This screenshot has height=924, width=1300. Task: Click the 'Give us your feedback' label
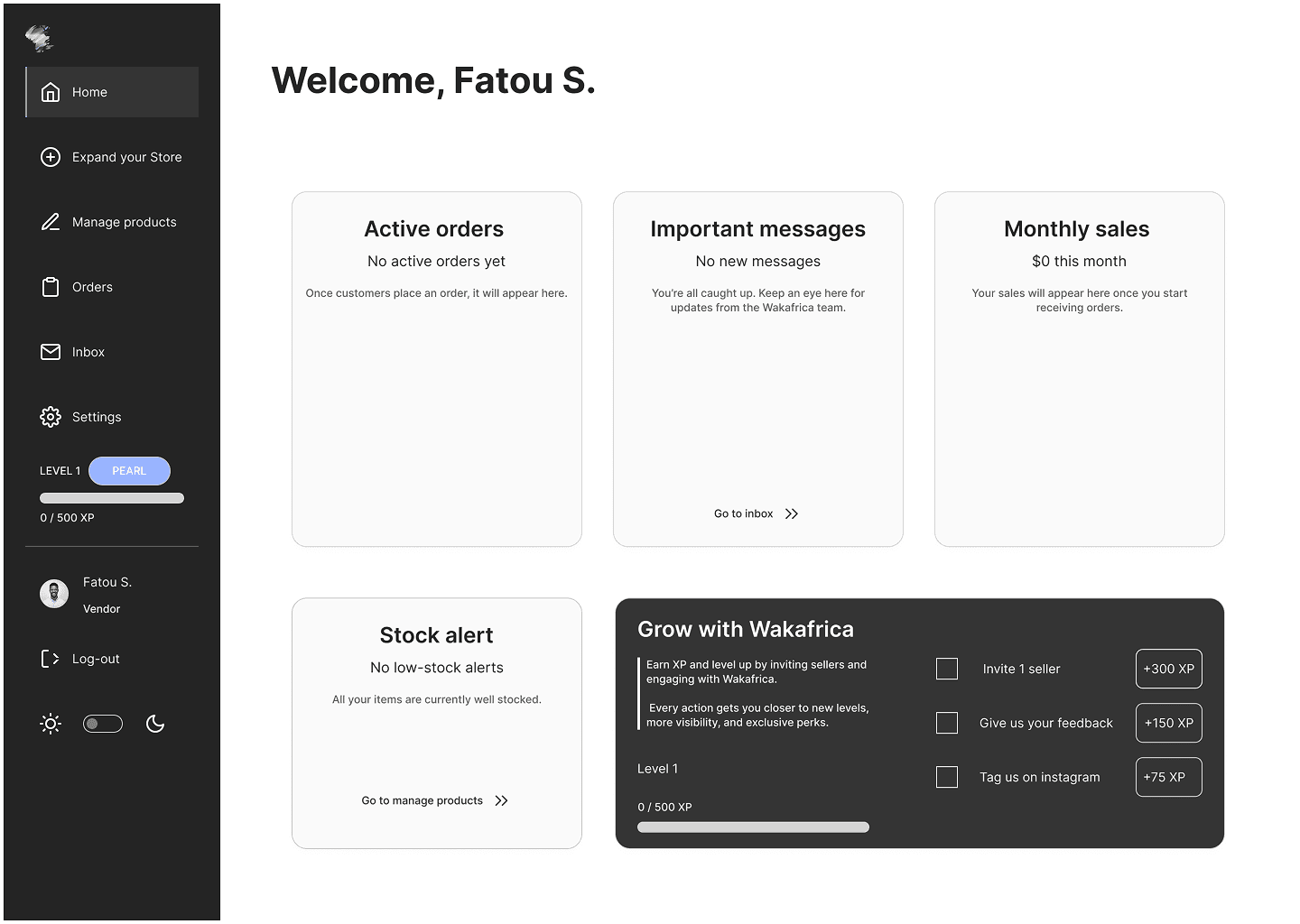(x=1046, y=723)
